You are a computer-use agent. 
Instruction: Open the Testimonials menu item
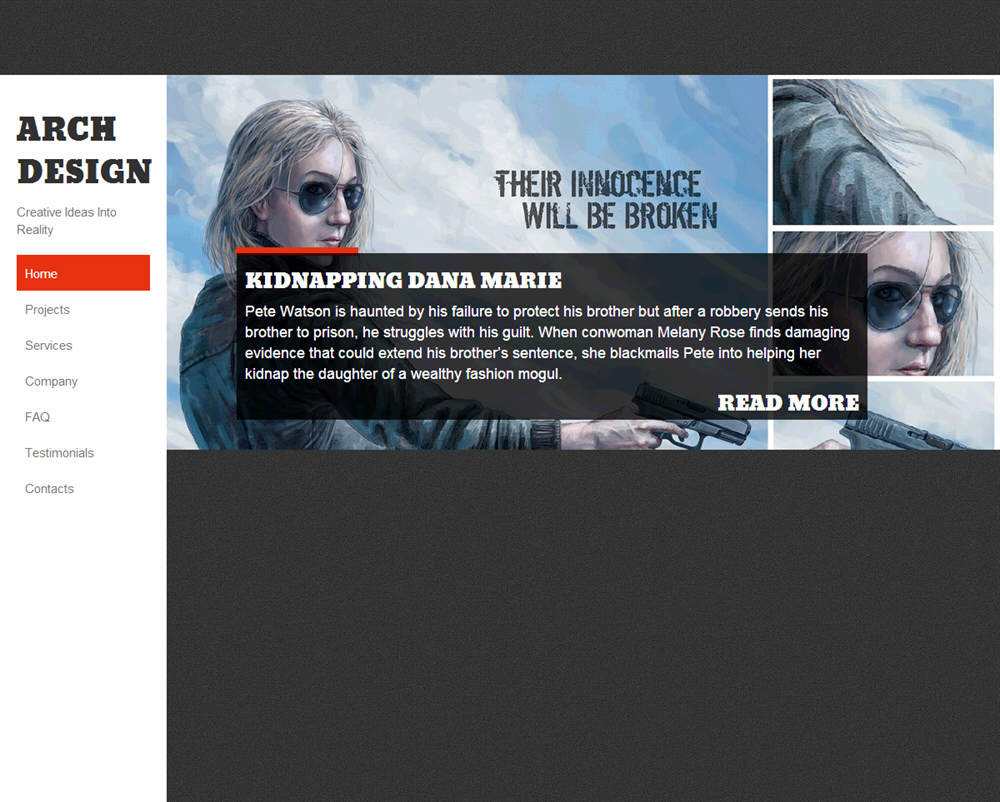[x=60, y=453]
